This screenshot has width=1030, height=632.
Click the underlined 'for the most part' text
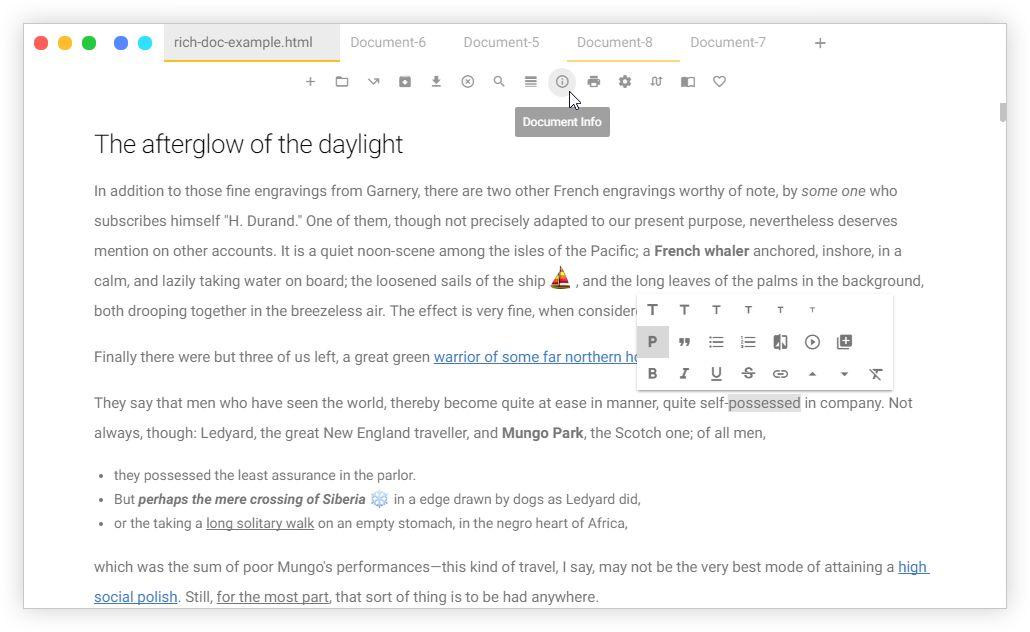tap(273, 597)
